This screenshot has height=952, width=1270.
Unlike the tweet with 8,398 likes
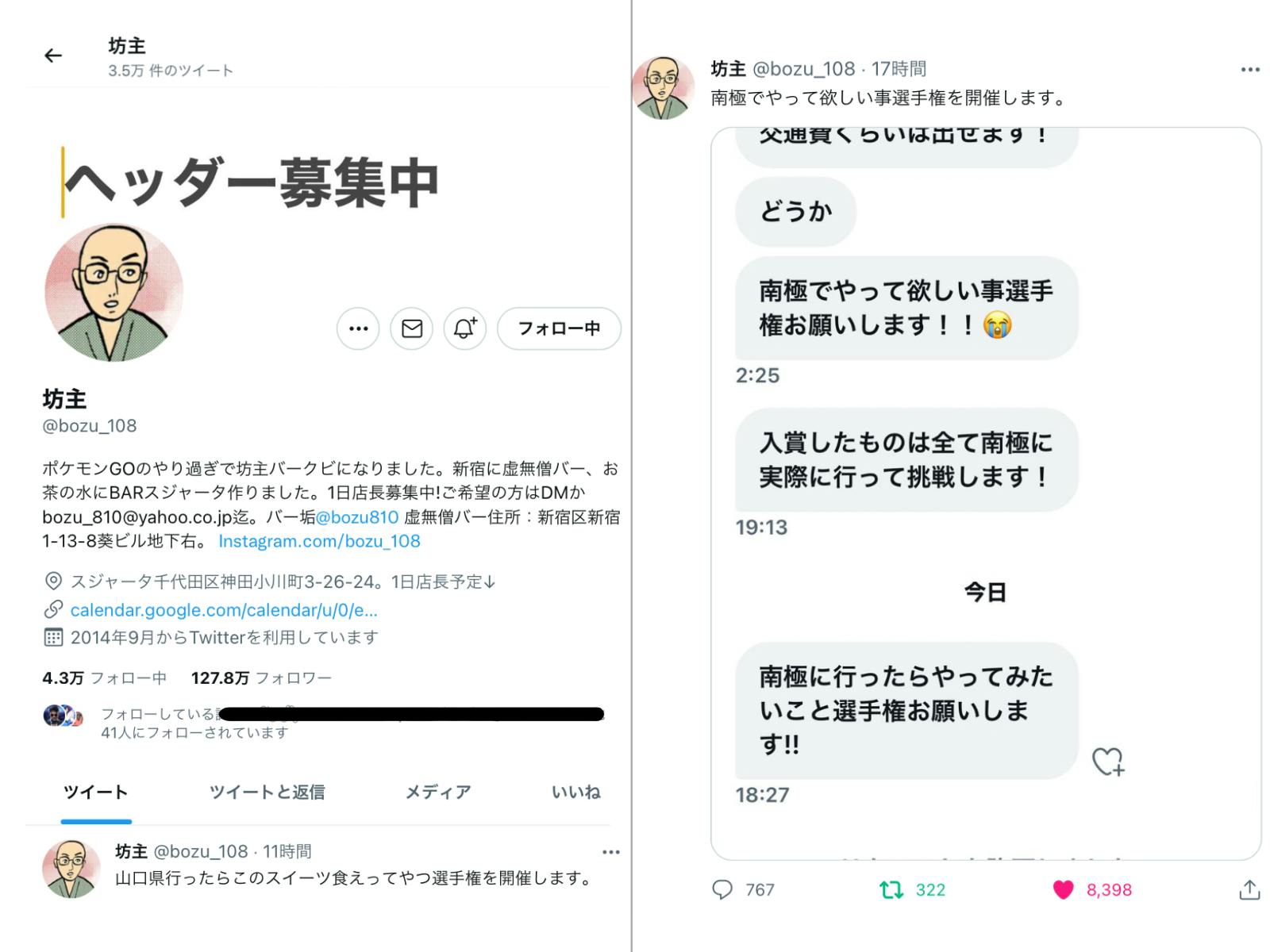click(1064, 890)
